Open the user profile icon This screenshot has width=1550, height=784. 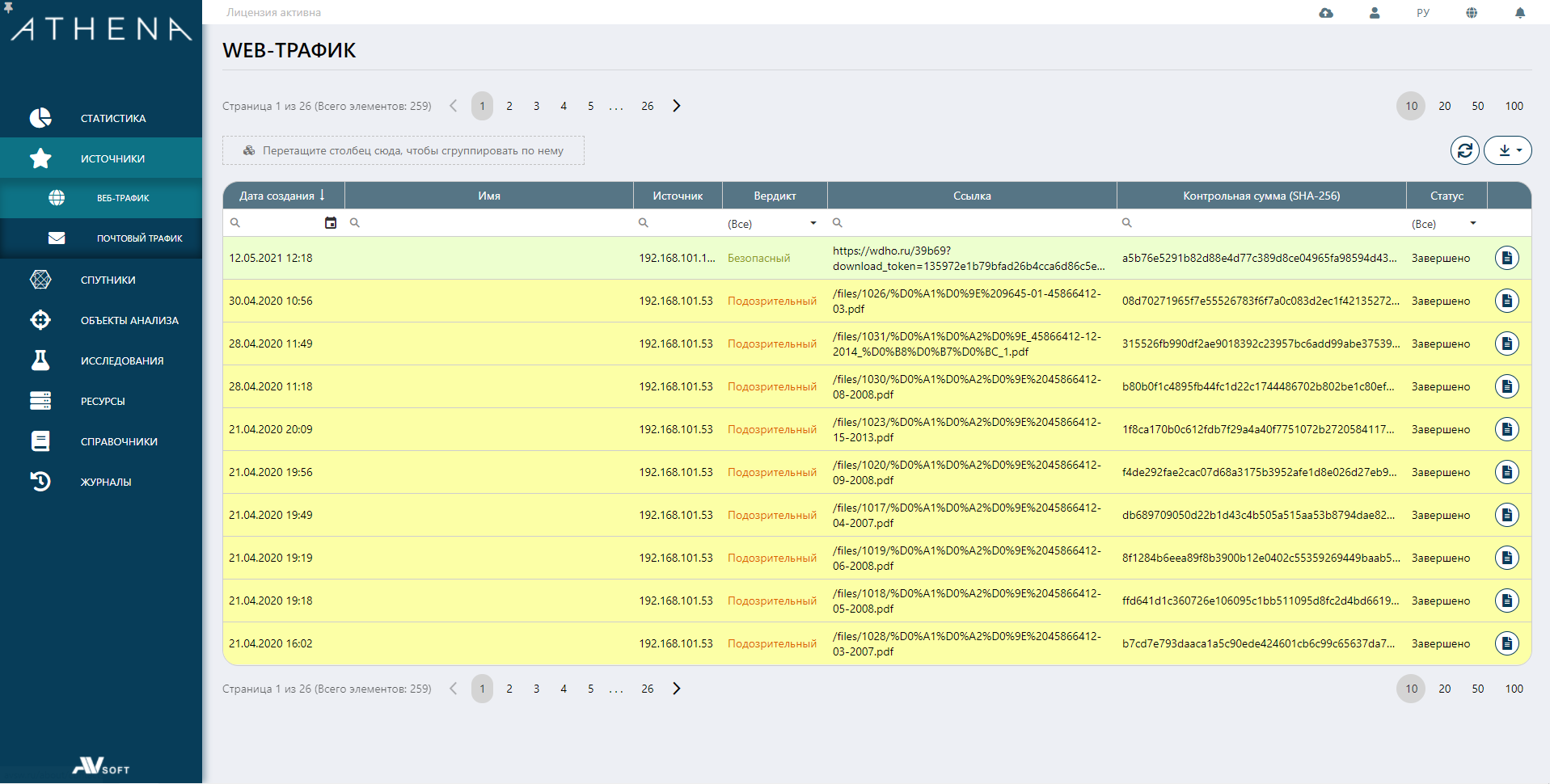(1375, 13)
